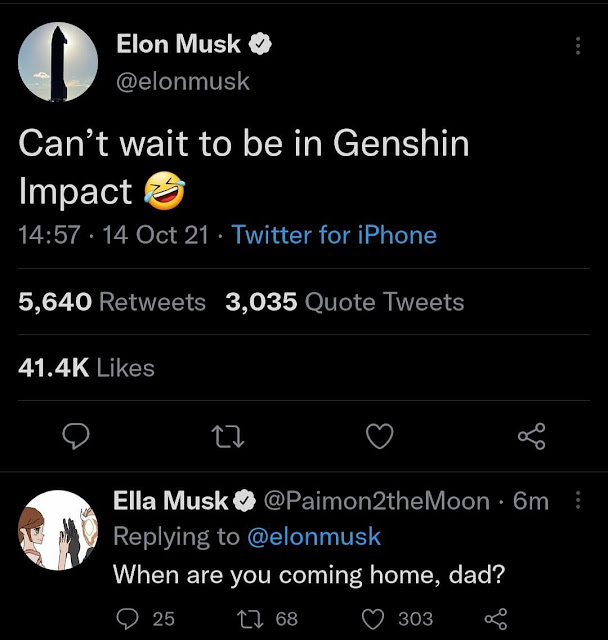Click the Twitter for iPhone link
Viewport: 608px width, 640px height.
(334, 235)
